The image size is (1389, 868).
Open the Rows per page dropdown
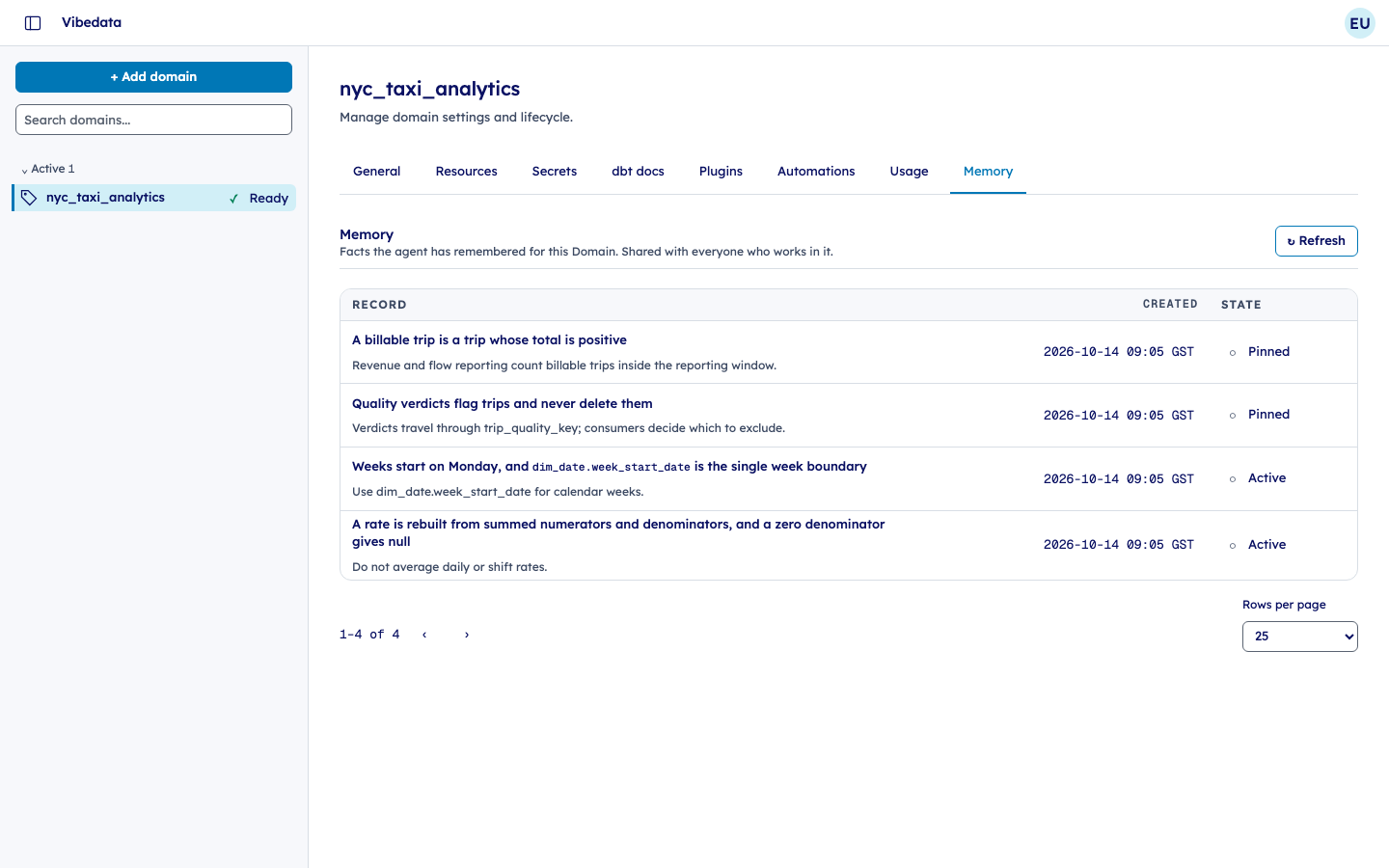pyautogui.click(x=1299, y=637)
